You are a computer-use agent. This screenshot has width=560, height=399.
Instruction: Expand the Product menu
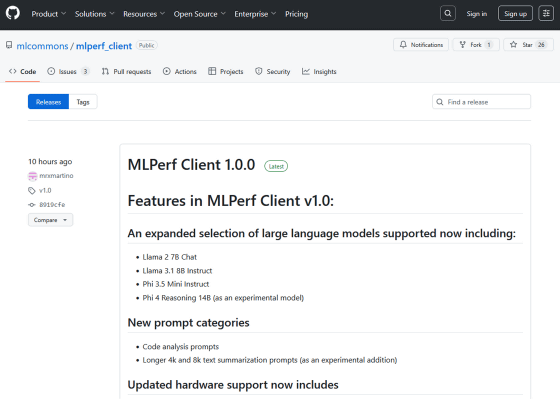tap(49, 14)
